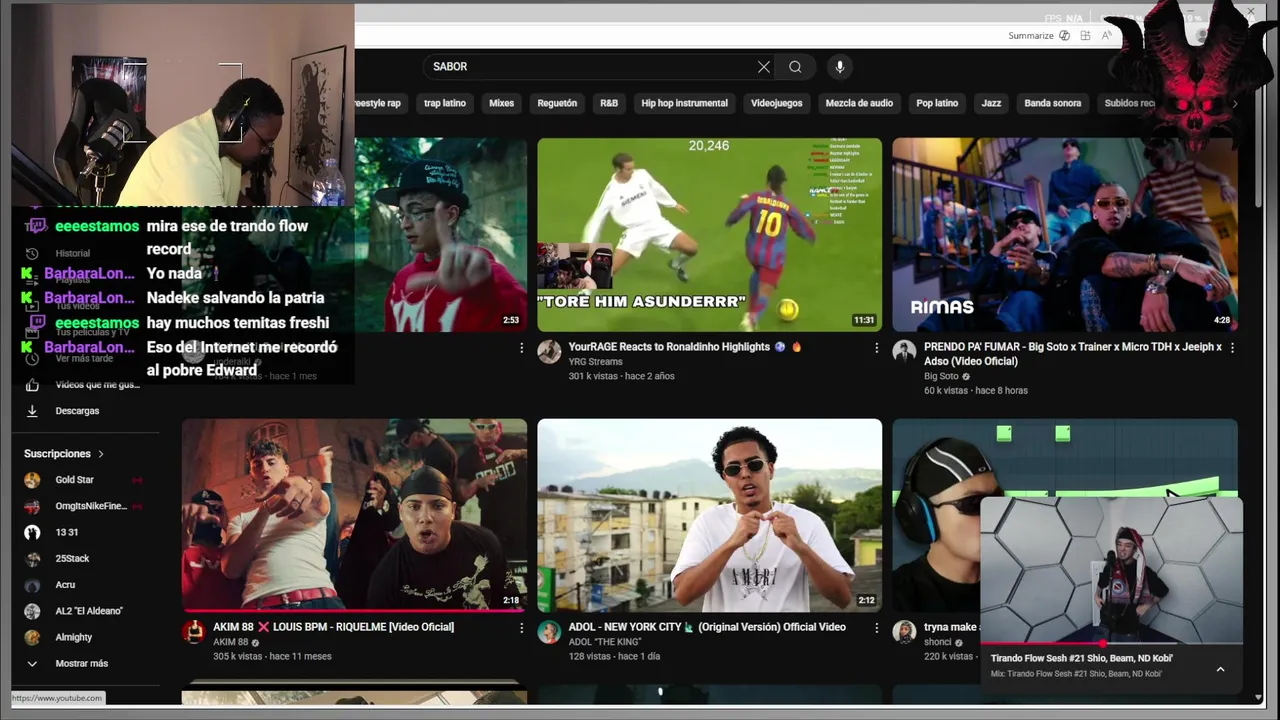This screenshot has height=720, width=1280.
Task: Play the ADOL NEW YORK CITY thumbnail
Action: (709, 515)
